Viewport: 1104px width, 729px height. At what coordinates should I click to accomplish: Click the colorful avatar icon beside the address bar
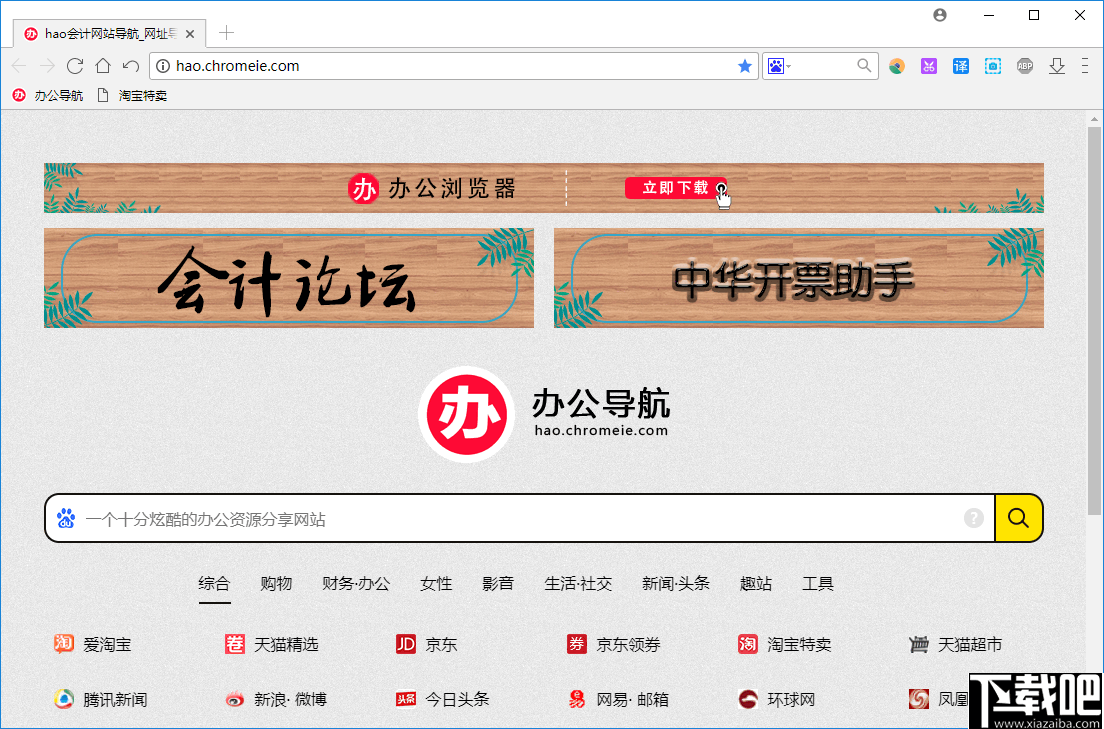pyautogui.click(x=897, y=65)
